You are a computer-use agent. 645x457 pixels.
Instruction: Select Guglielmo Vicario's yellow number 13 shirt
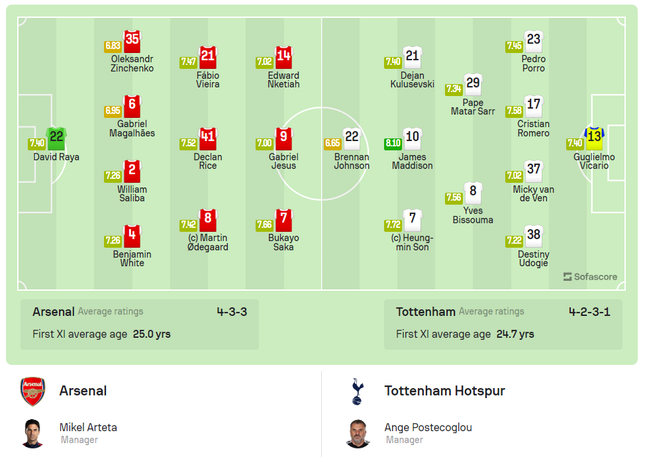coord(594,139)
